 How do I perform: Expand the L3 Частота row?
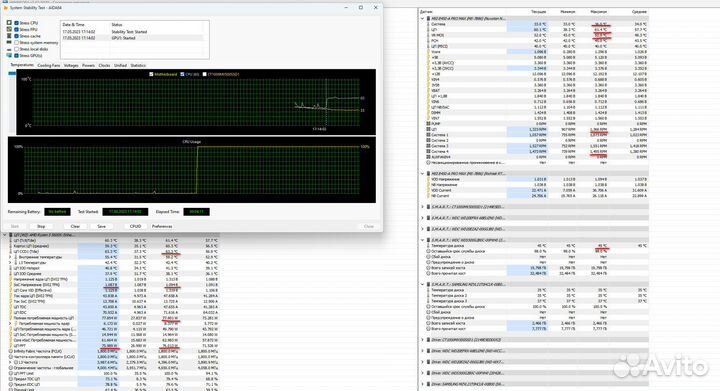(x=10, y=362)
